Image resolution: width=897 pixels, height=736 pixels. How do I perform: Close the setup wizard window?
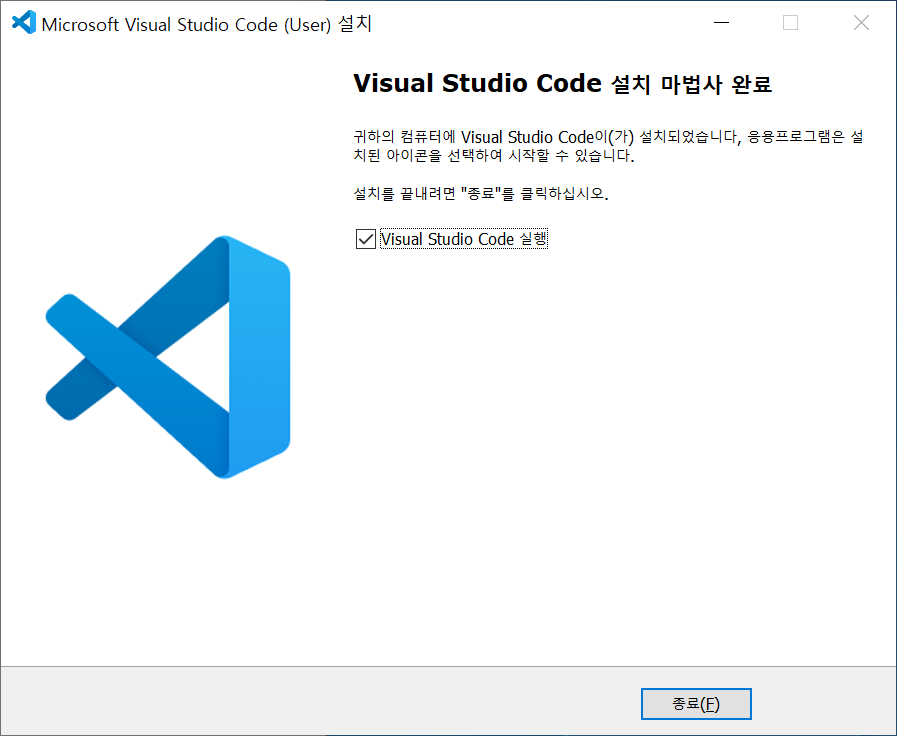(x=861, y=23)
